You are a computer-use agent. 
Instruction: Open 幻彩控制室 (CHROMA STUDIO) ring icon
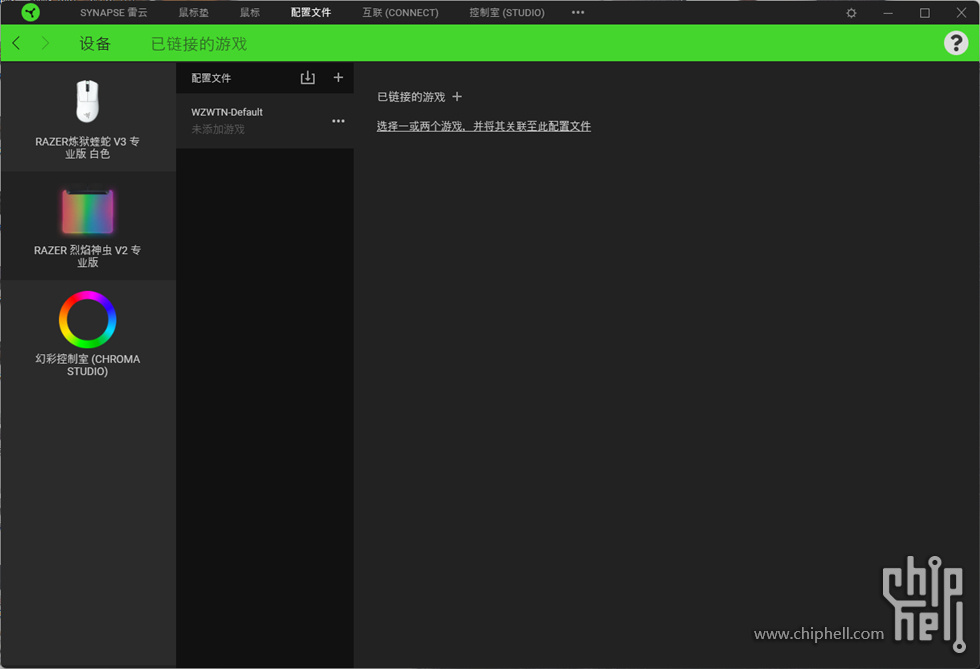[88, 319]
